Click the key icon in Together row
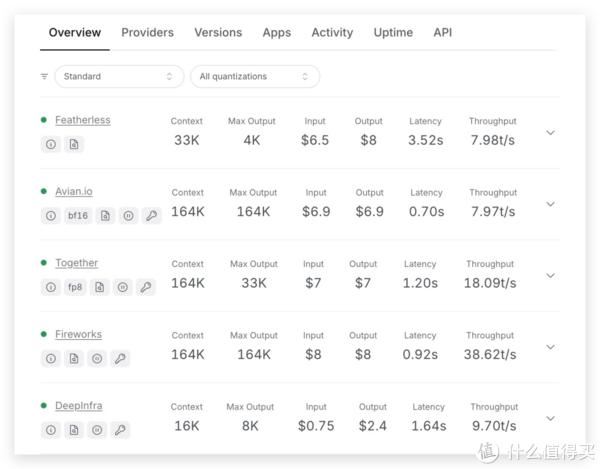This screenshot has width=600, height=469. [x=146, y=287]
